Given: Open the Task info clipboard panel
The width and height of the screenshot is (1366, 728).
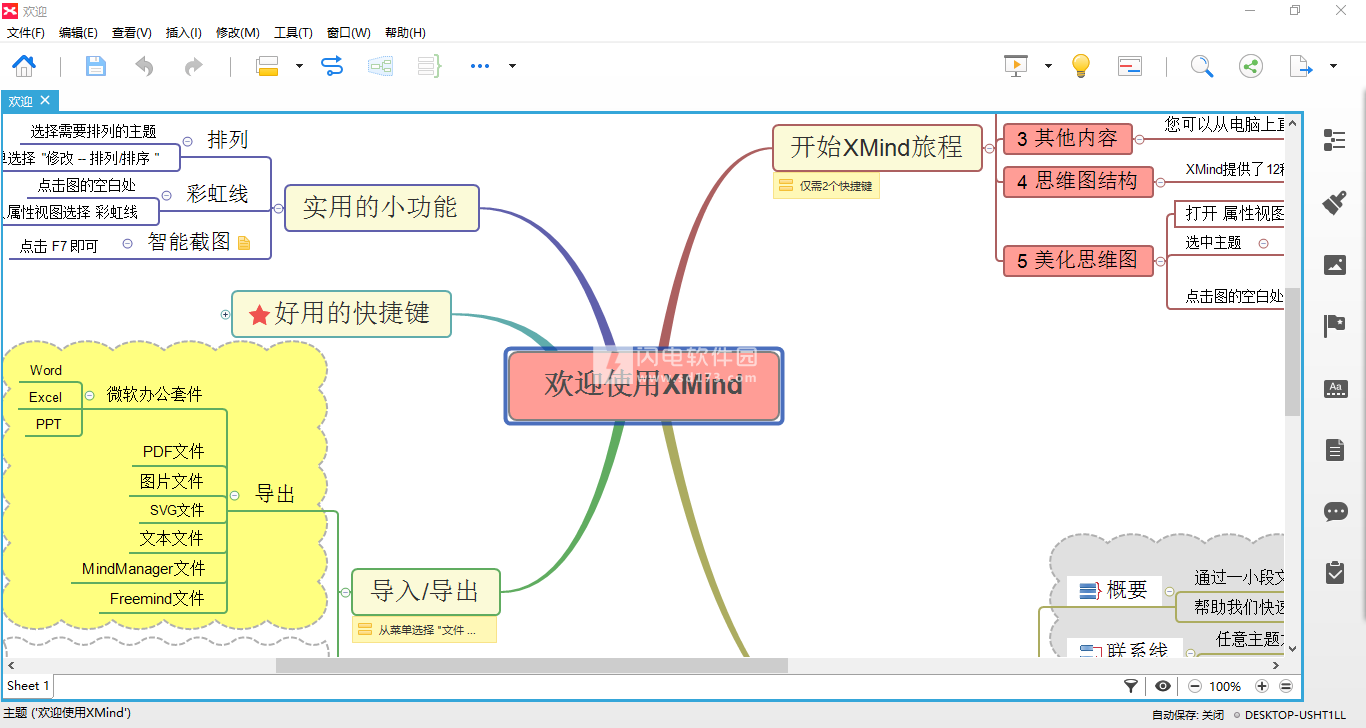Looking at the screenshot, I should [x=1335, y=572].
